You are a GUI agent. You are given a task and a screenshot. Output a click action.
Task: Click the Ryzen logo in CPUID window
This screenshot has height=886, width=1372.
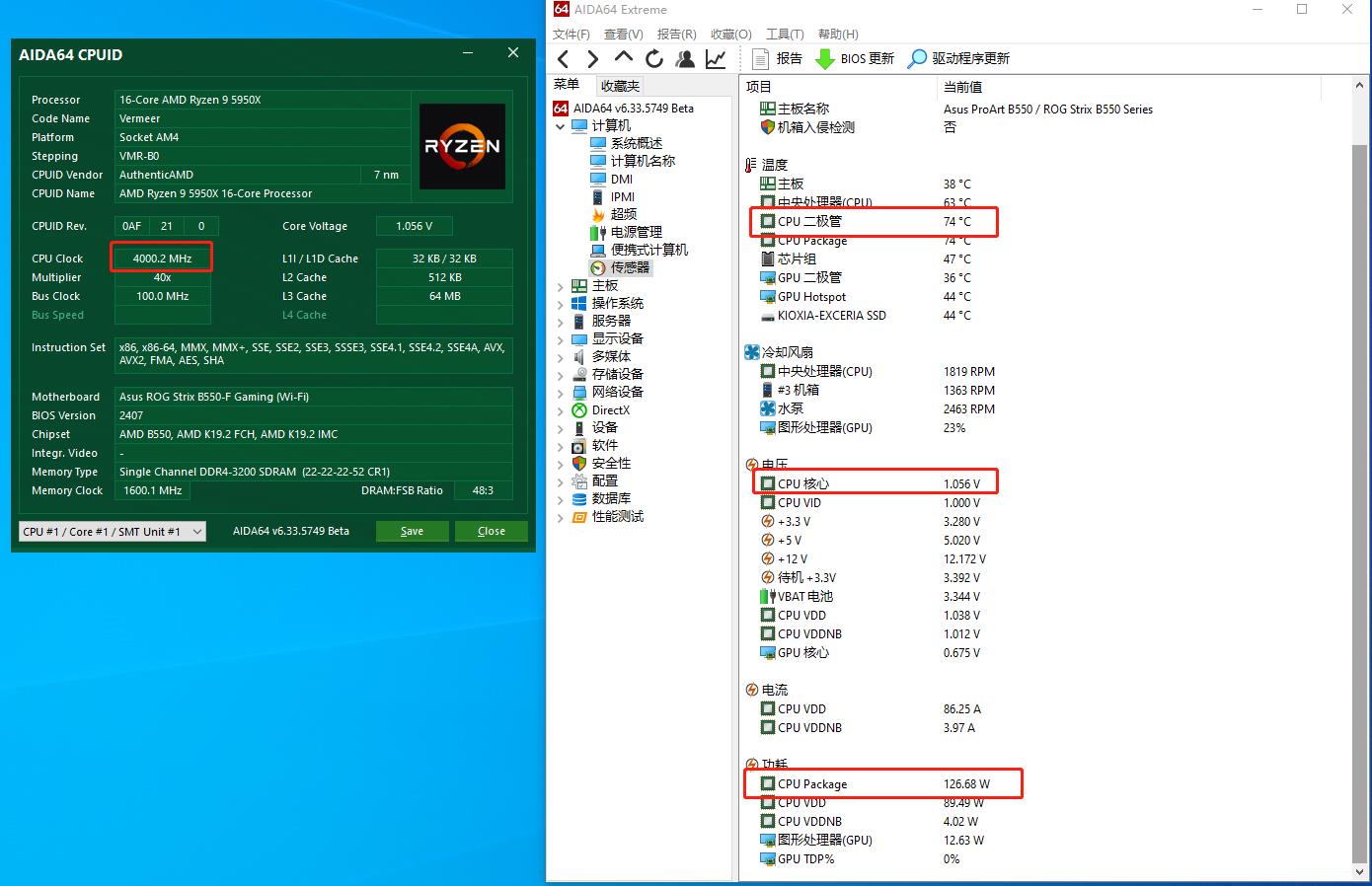click(x=463, y=146)
